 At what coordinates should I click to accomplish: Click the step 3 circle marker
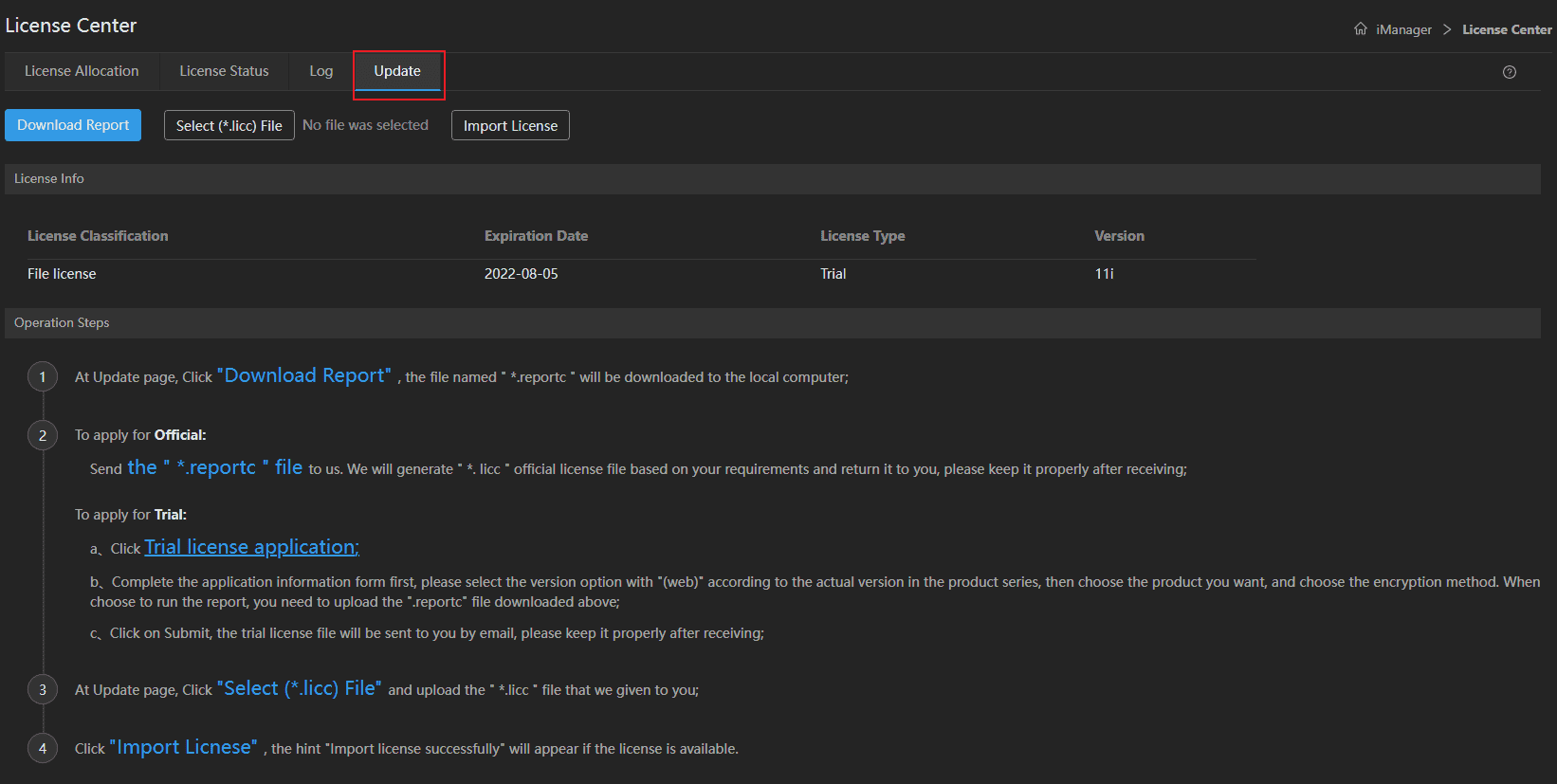point(43,690)
